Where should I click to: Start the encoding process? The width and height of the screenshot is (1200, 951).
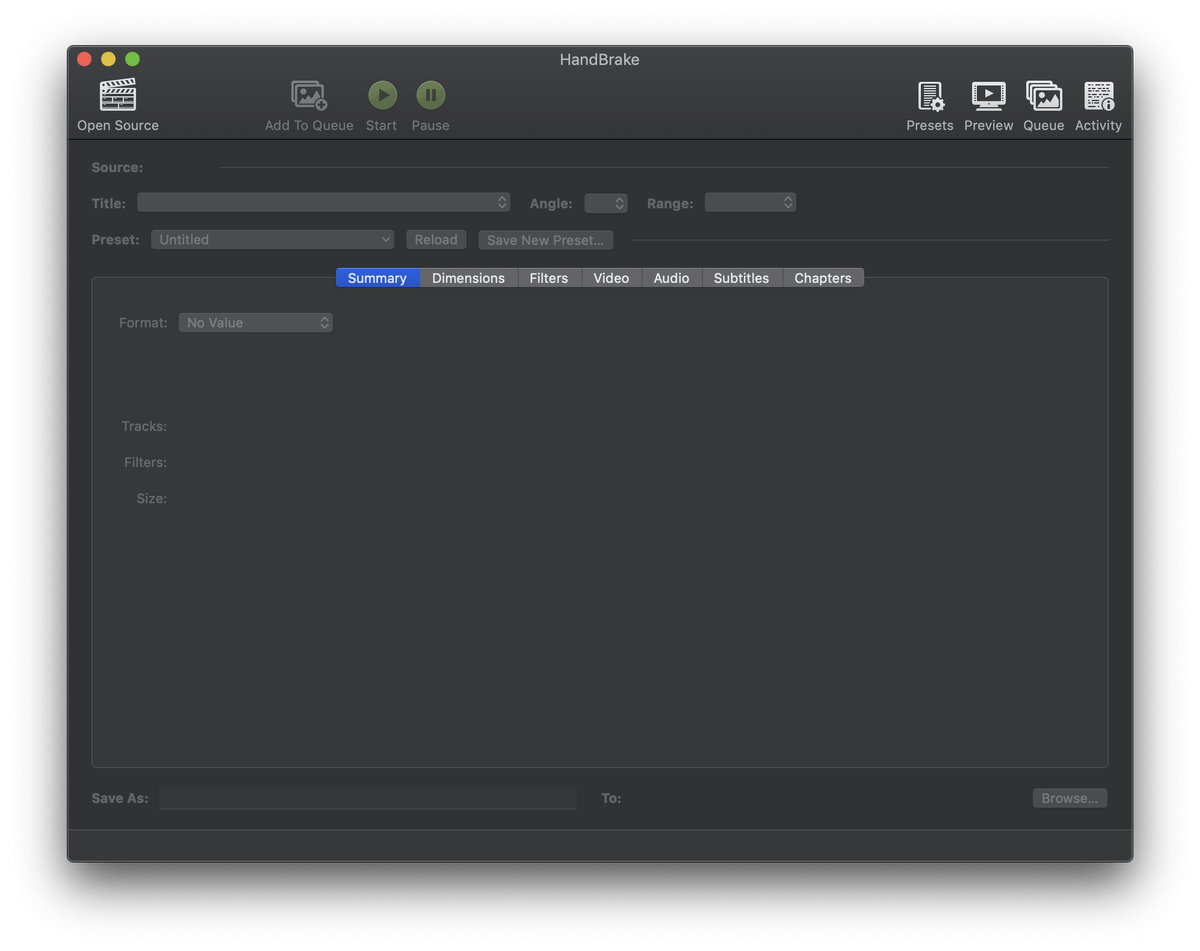click(381, 95)
